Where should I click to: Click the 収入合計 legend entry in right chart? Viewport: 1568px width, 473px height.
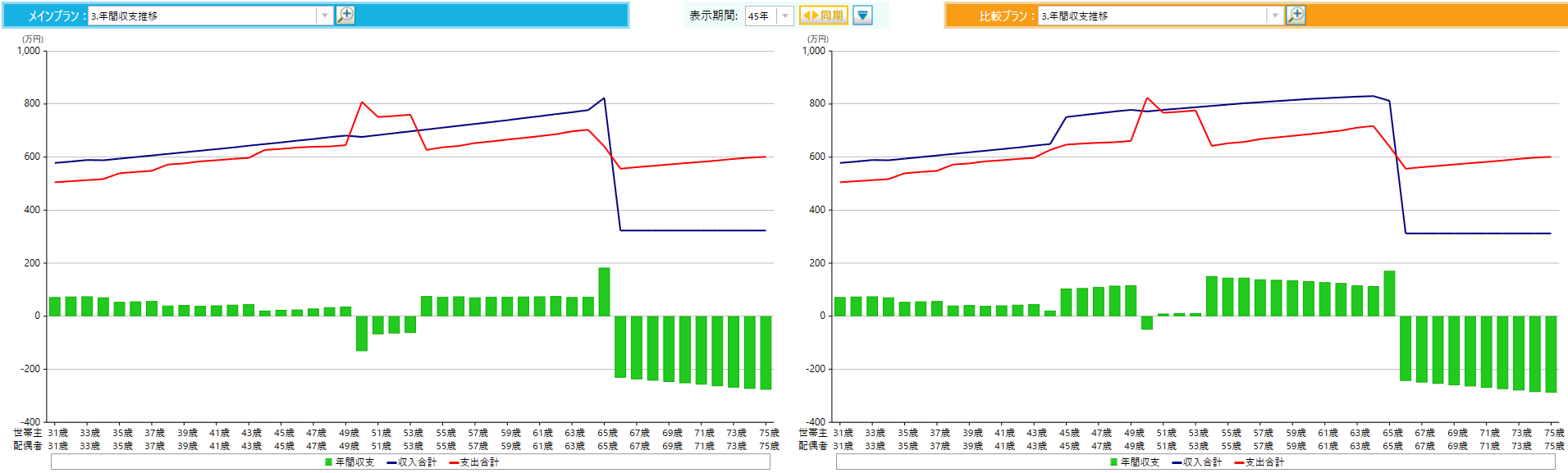click(1202, 462)
